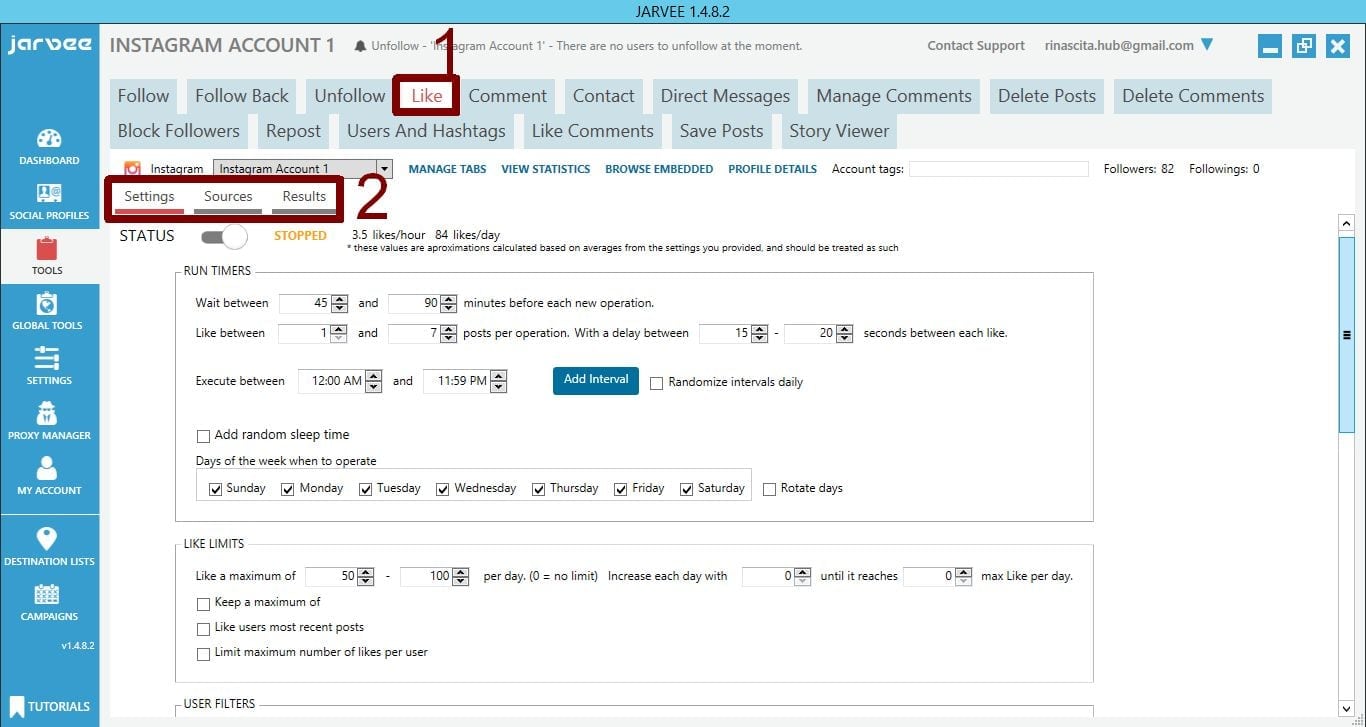This screenshot has width=1366, height=727.
Task: Open the Like tab
Action: click(x=427, y=96)
